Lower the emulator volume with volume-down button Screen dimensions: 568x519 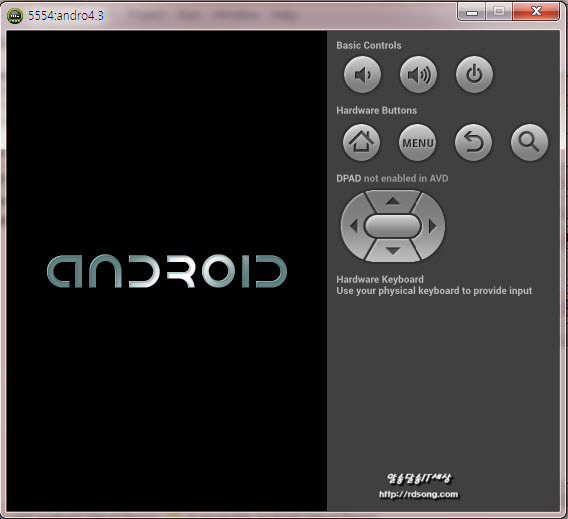(x=362, y=75)
